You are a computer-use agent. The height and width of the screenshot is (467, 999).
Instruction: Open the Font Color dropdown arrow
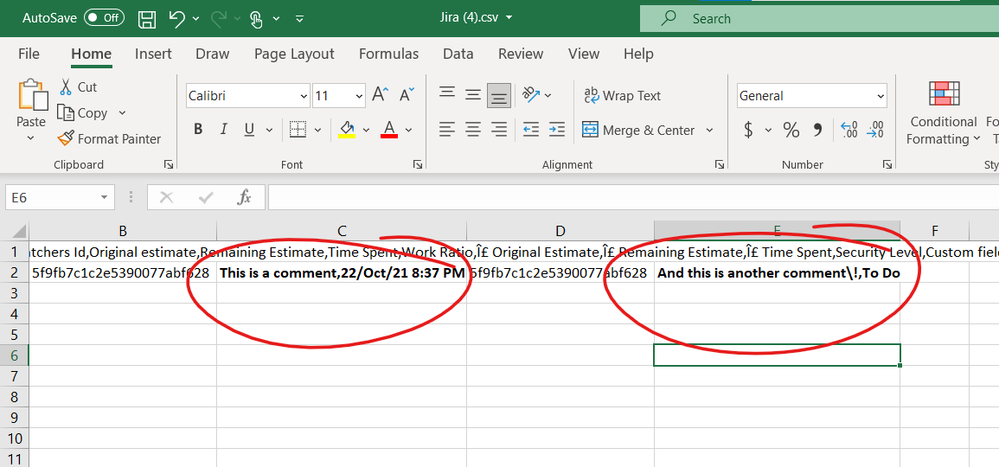(x=409, y=130)
